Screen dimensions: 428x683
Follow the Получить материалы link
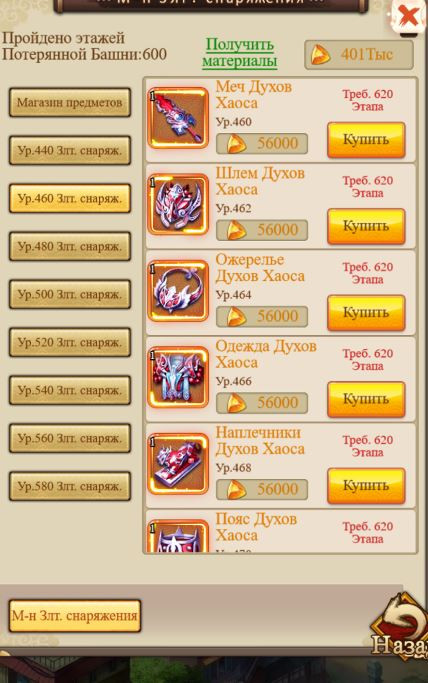[239, 53]
